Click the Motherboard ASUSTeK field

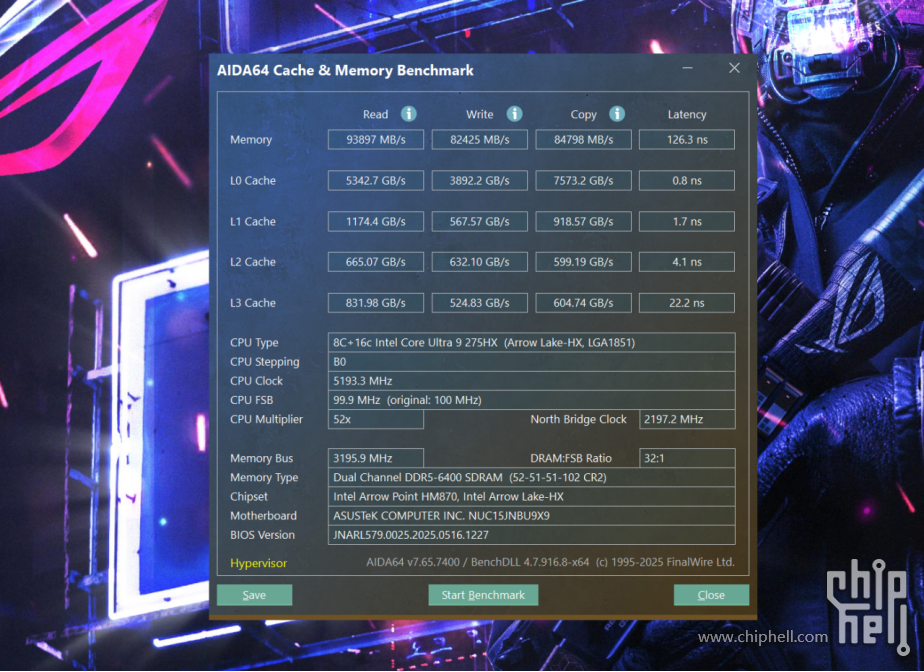pos(532,516)
